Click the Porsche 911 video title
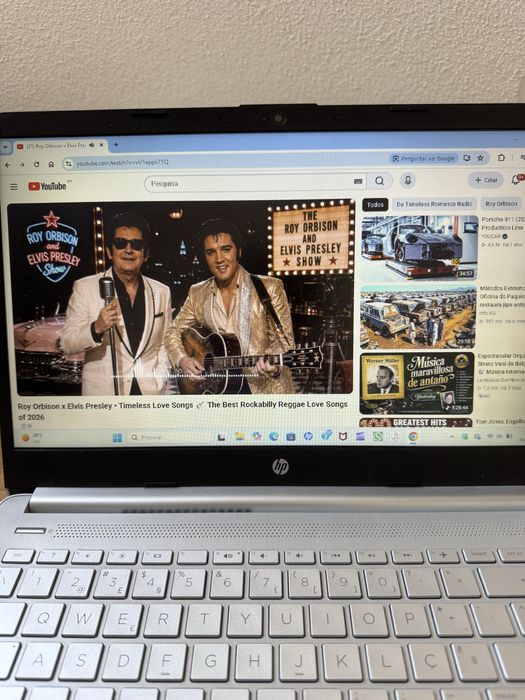 (x=503, y=223)
